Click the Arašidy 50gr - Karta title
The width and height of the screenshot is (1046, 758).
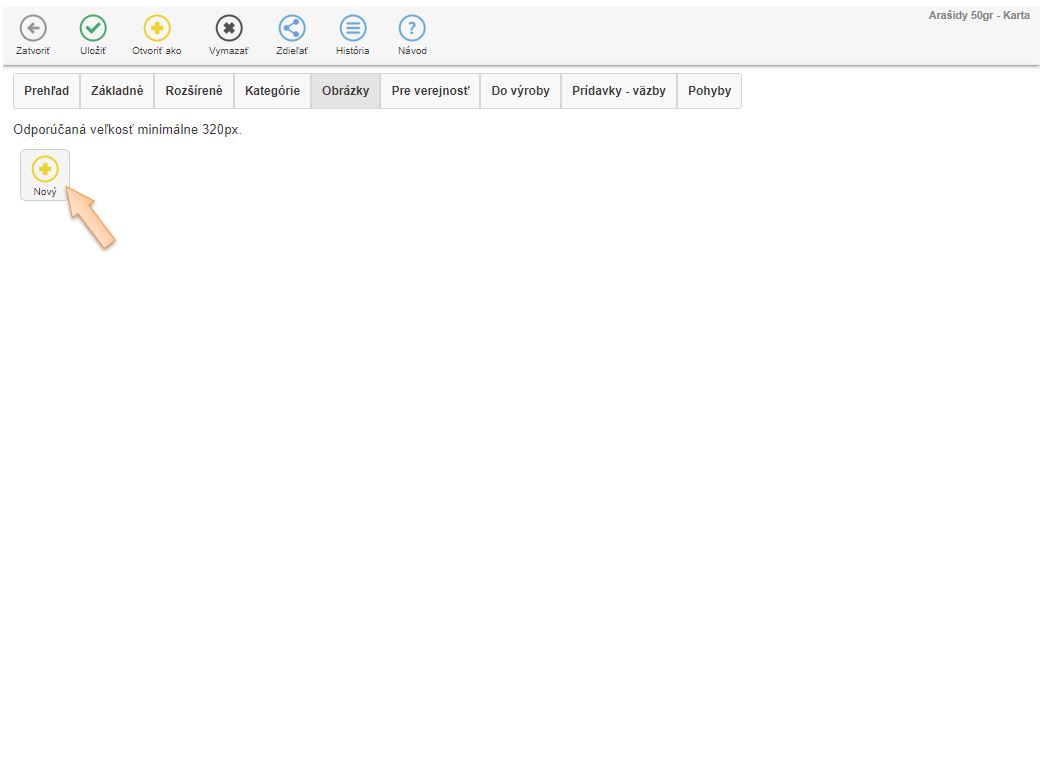[978, 16]
